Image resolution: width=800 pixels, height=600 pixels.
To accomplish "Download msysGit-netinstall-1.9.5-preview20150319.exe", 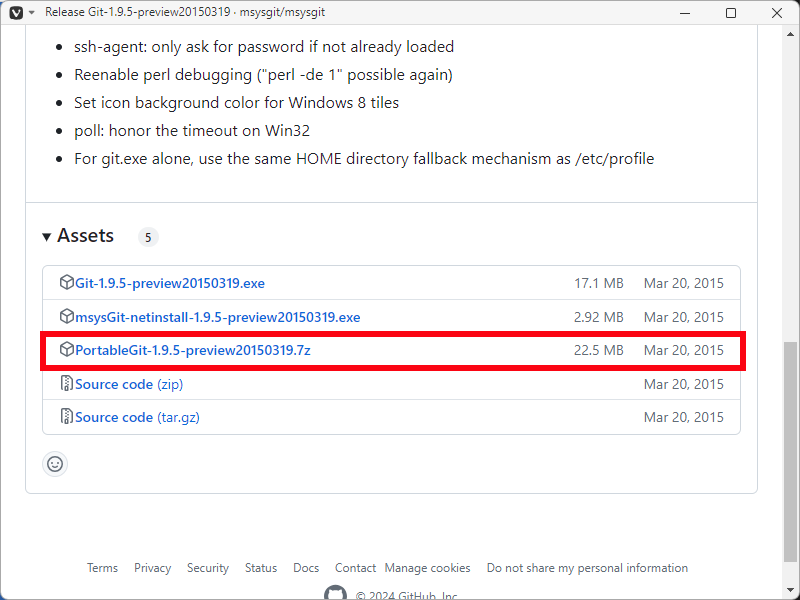I will pyautogui.click(x=217, y=317).
